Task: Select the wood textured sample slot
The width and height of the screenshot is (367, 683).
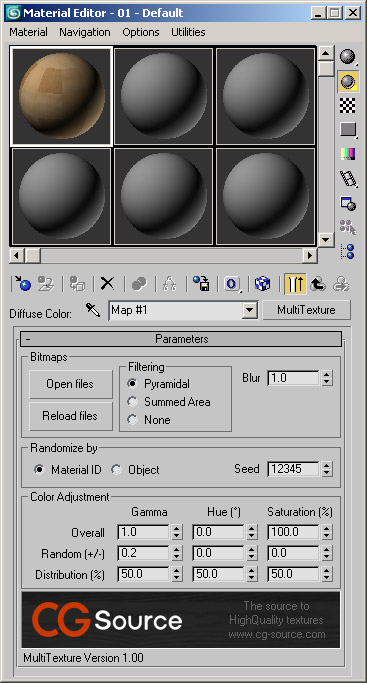Action: coord(61,95)
